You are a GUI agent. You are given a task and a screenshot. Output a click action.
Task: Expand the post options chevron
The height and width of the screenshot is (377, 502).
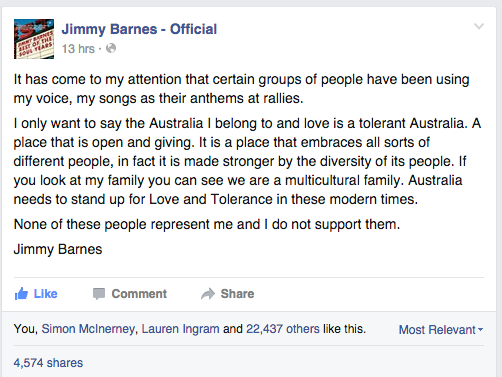click(x=479, y=26)
